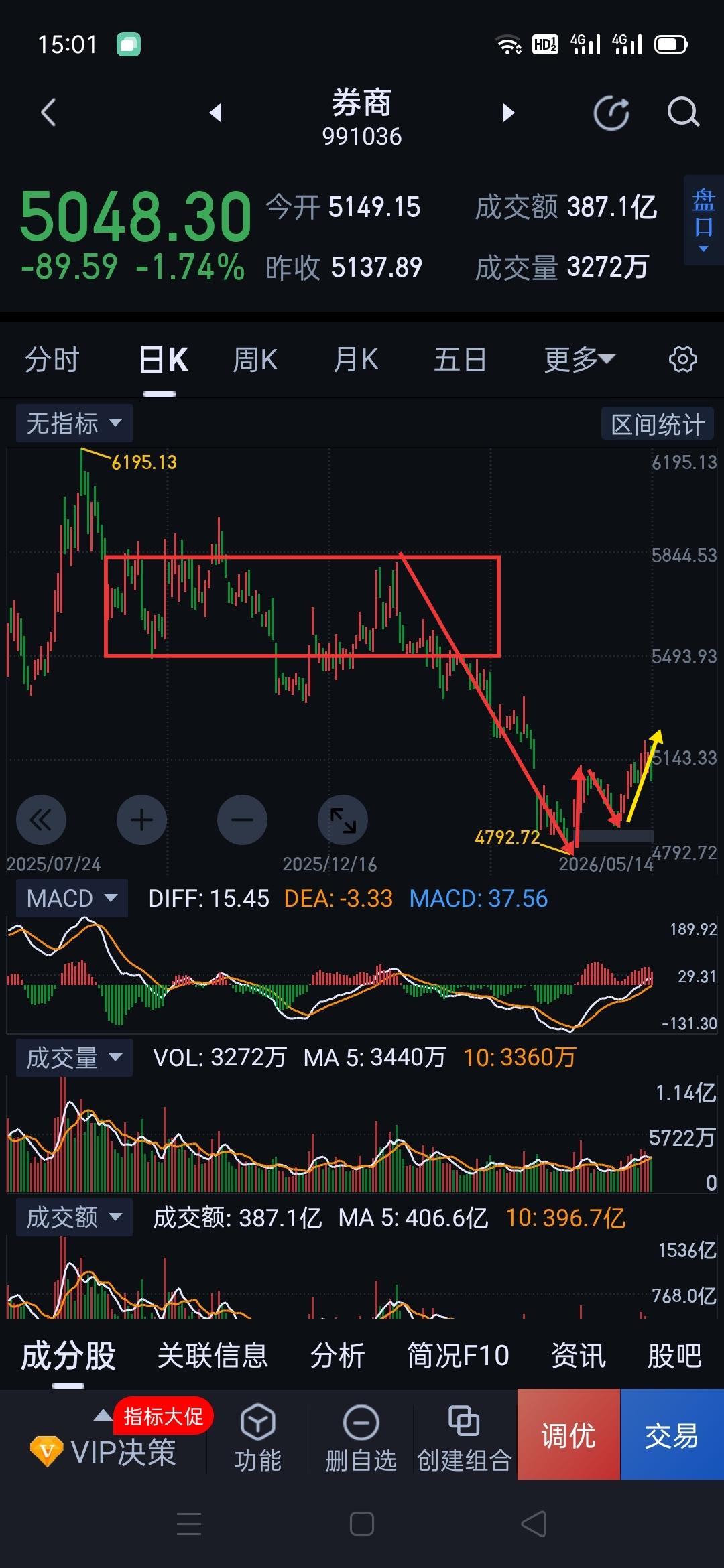Expand chart to fullscreen
Viewport: 724px width, 1568px height.
[343, 820]
